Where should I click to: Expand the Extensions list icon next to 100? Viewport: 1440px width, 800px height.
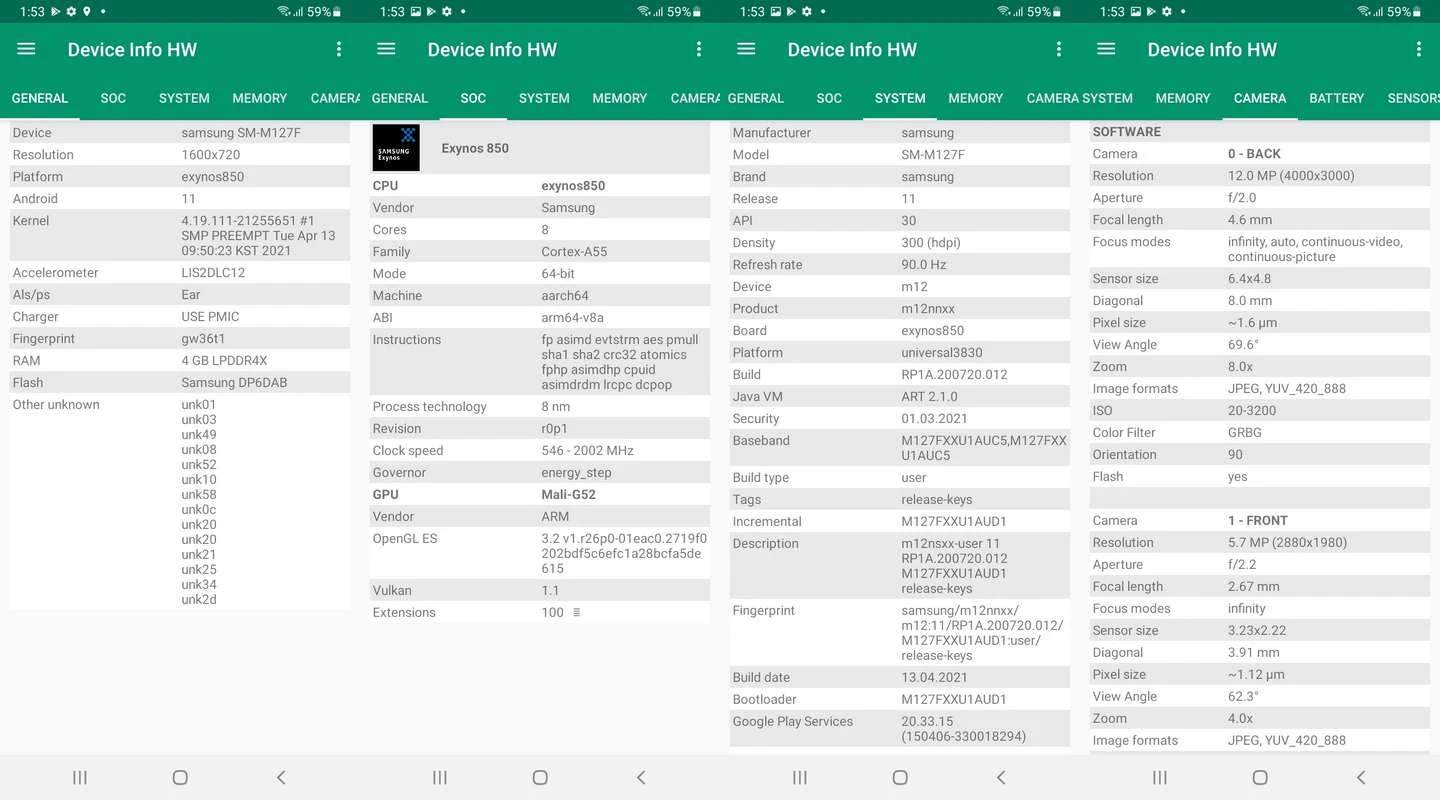[576, 612]
